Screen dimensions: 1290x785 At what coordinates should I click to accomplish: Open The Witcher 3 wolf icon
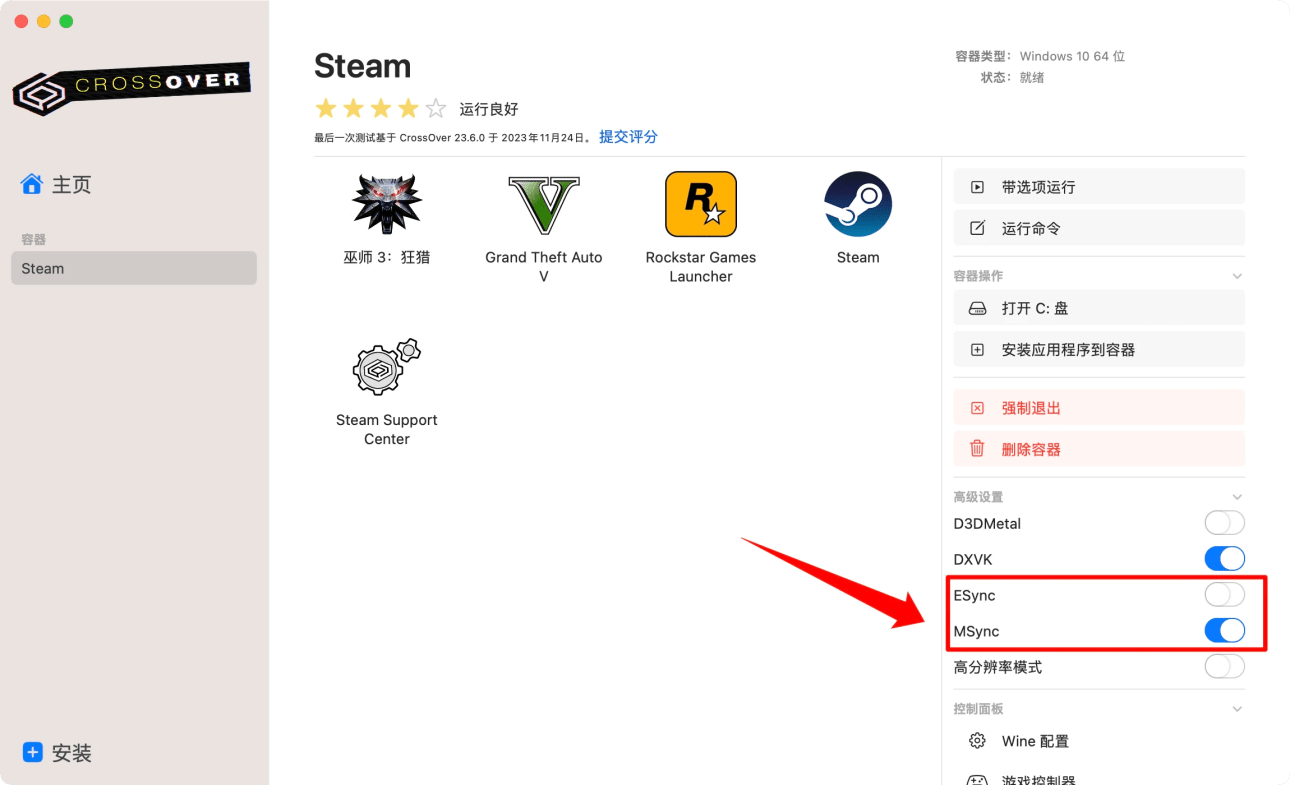(x=386, y=204)
